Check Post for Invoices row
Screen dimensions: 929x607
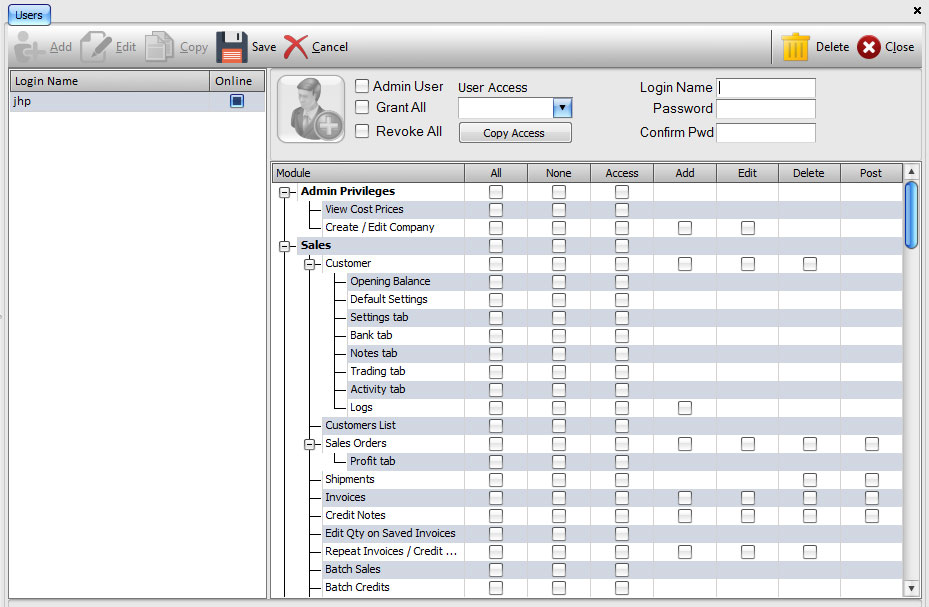tap(872, 498)
